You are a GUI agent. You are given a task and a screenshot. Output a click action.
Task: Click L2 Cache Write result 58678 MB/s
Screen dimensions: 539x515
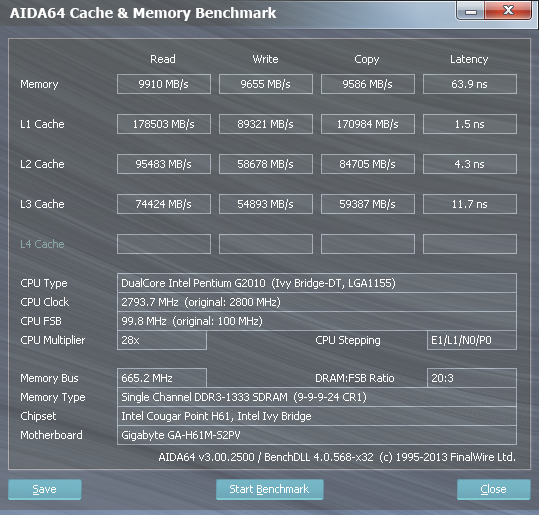tap(266, 164)
